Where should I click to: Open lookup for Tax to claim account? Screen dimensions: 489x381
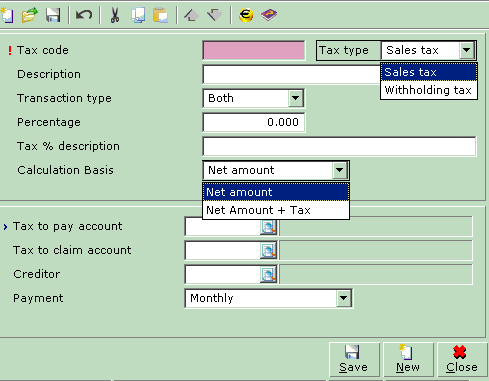[268, 251]
